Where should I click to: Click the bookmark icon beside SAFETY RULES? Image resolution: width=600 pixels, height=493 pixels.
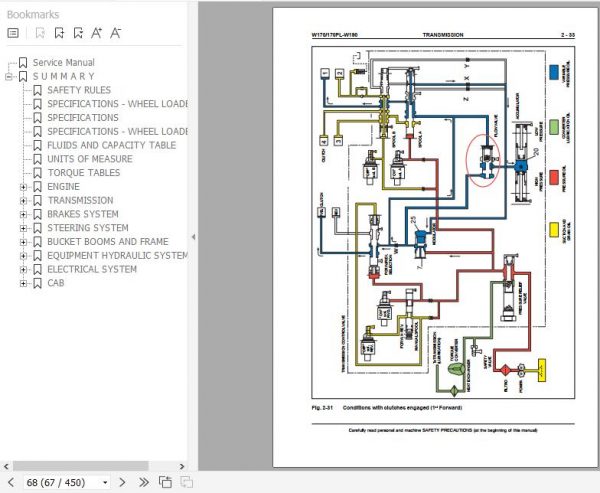38,90
